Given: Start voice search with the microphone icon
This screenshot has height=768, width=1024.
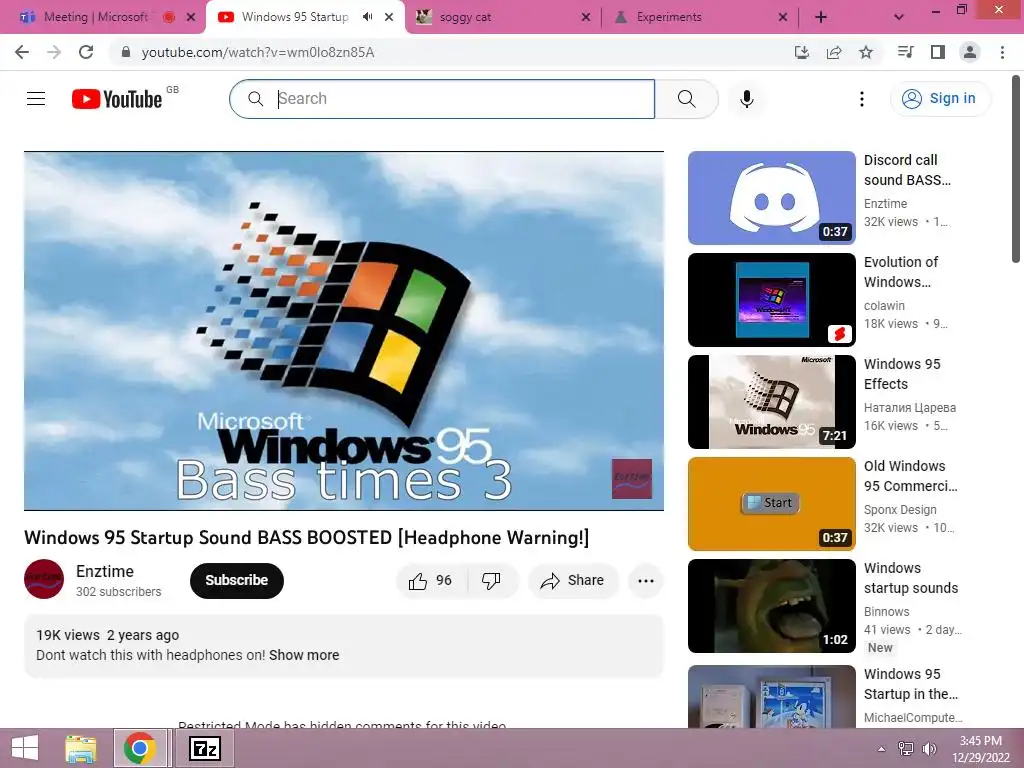Looking at the screenshot, I should tap(746, 99).
